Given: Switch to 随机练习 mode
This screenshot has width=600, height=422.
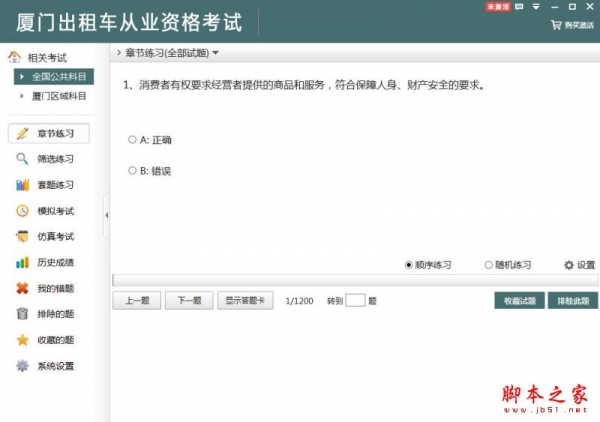Looking at the screenshot, I should click(489, 265).
